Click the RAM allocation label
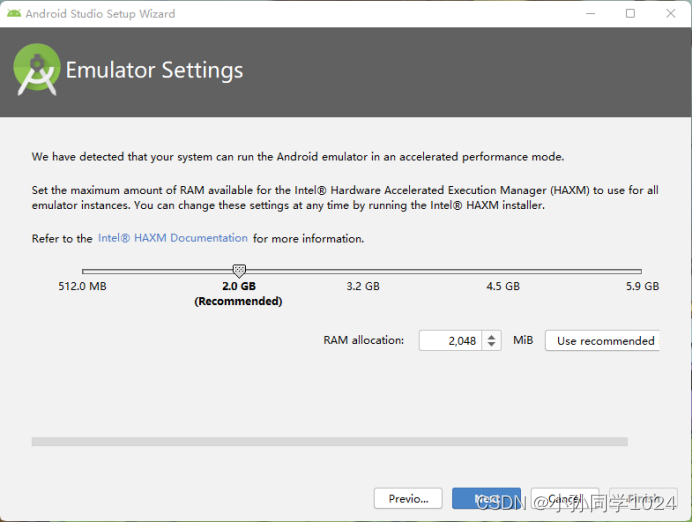Viewport: 692px width, 522px height. point(364,340)
